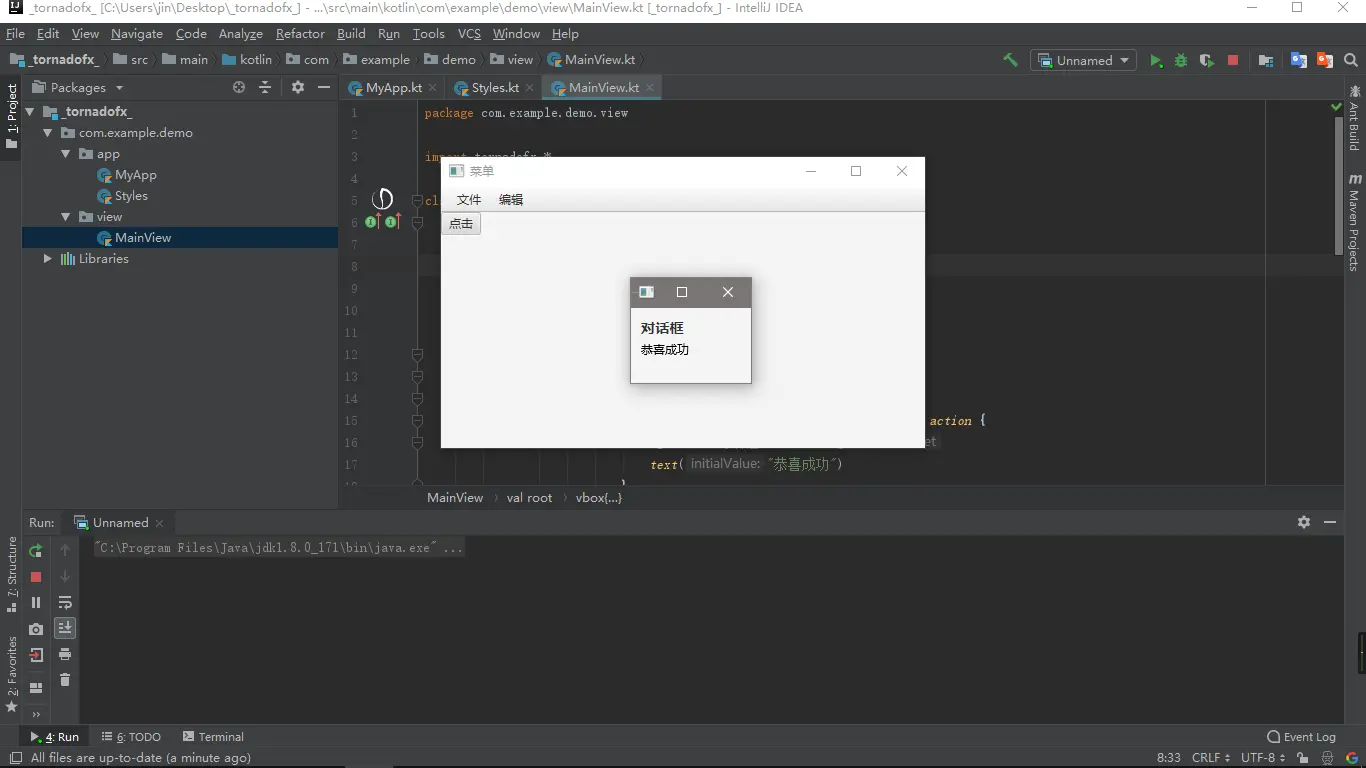1366x768 pixels.
Task: Click Run with Coverage icon
Action: click(1207, 60)
